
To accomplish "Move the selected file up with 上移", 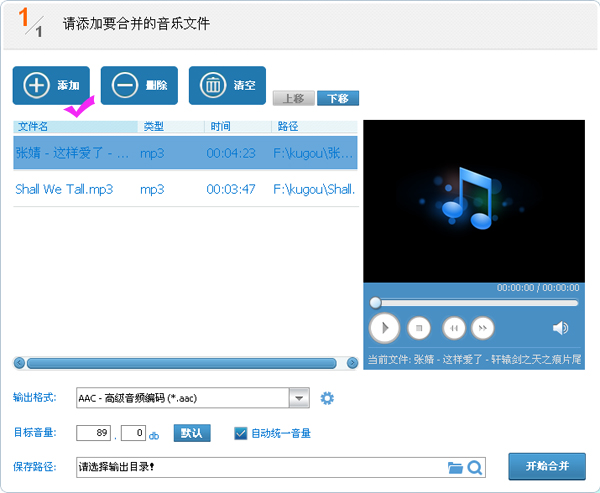I will [293, 98].
